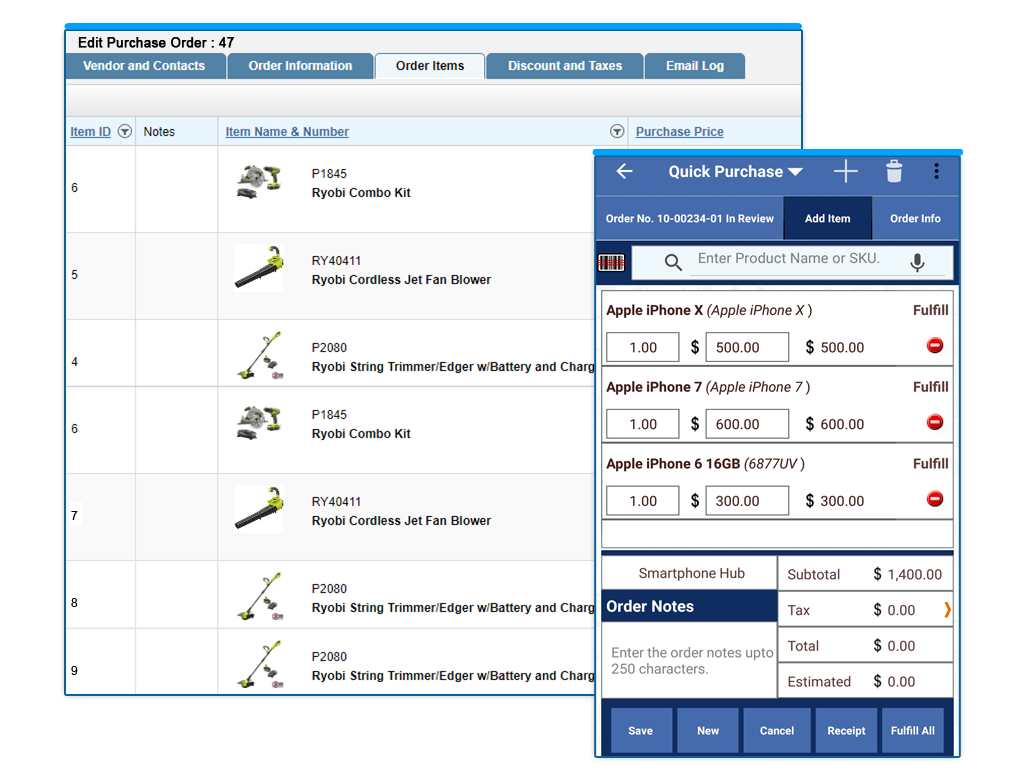Click the Total $ 0.00 row
This screenshot has width=1024, height=768.
[x=865, y=646]
